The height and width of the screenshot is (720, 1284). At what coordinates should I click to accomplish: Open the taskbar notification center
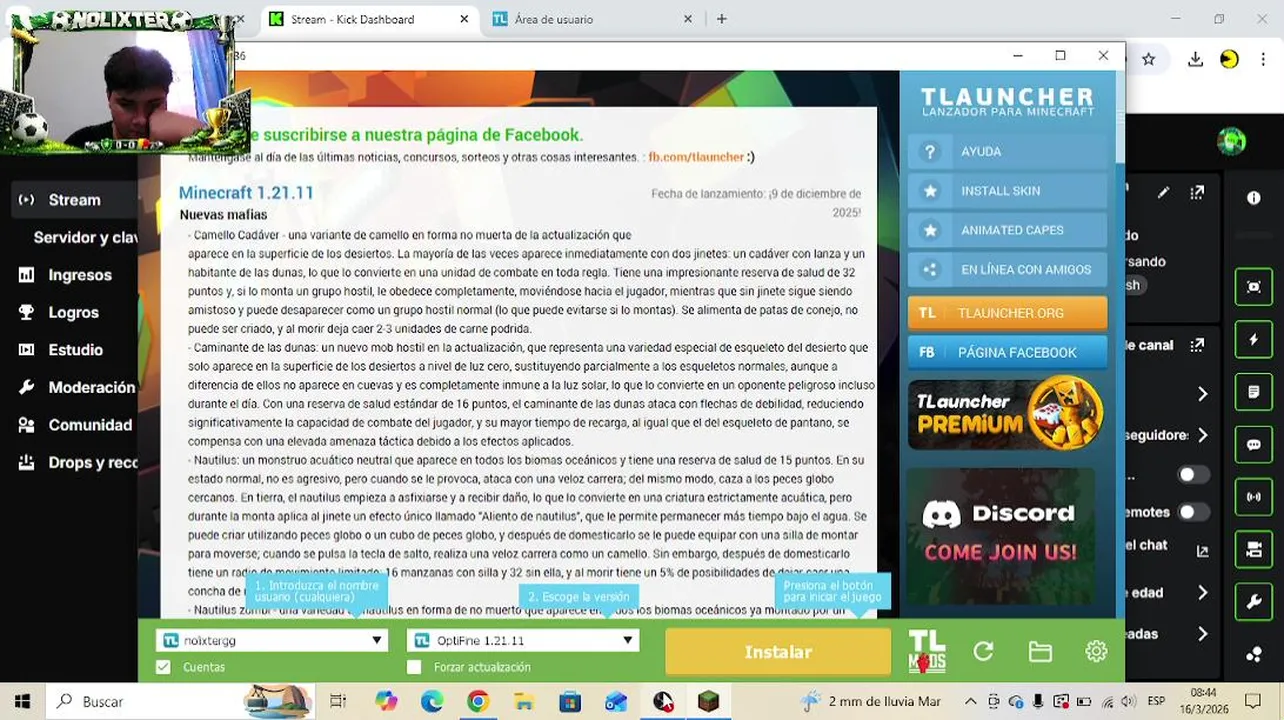click(1253, 702)
